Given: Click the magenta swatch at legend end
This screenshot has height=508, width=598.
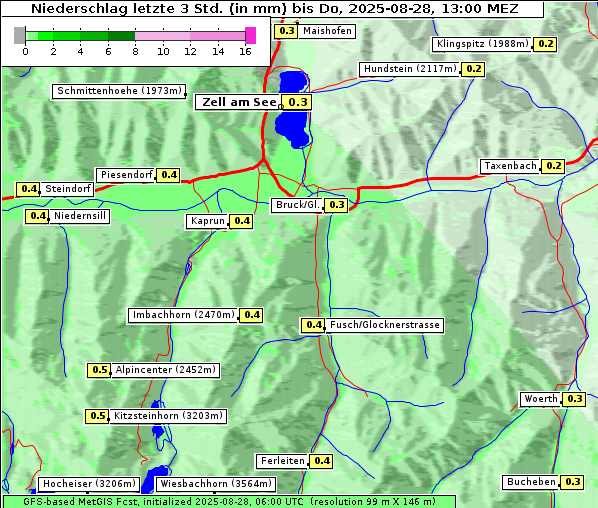Looking at the screenshot, I should 251,35.
